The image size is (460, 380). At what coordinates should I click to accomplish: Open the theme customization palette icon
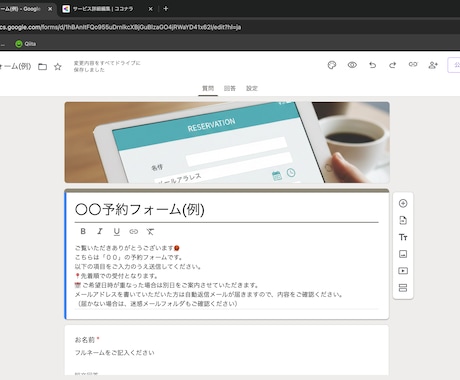tap(332, 65)
